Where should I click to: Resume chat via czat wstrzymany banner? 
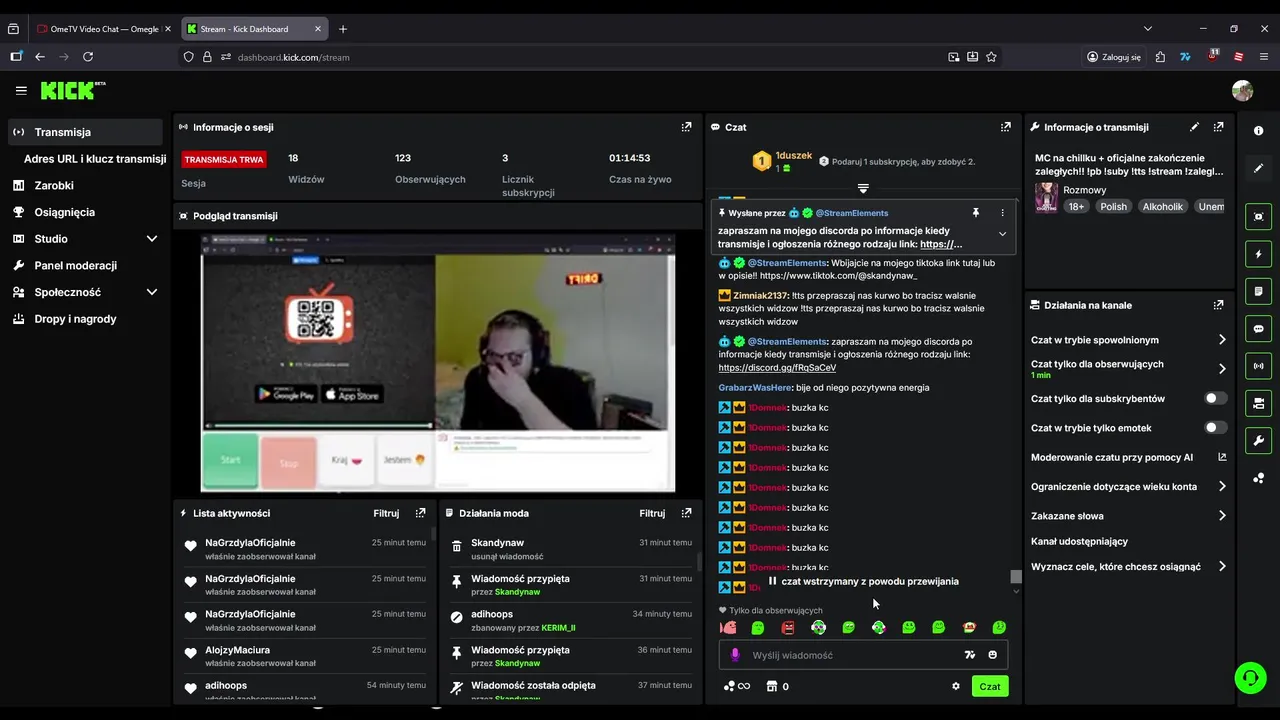863,581
